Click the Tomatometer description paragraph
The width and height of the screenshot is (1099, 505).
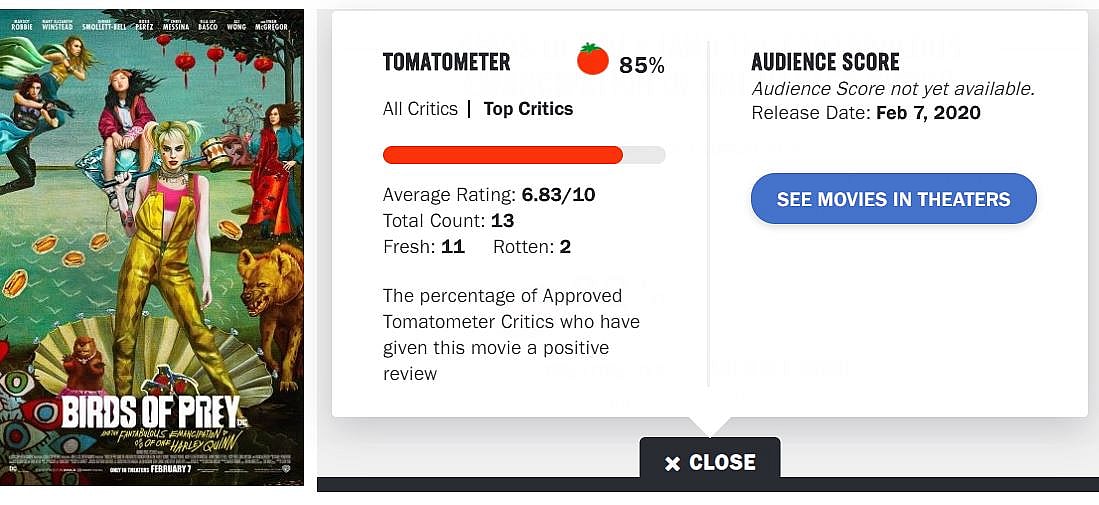click(x=510, y=335)
